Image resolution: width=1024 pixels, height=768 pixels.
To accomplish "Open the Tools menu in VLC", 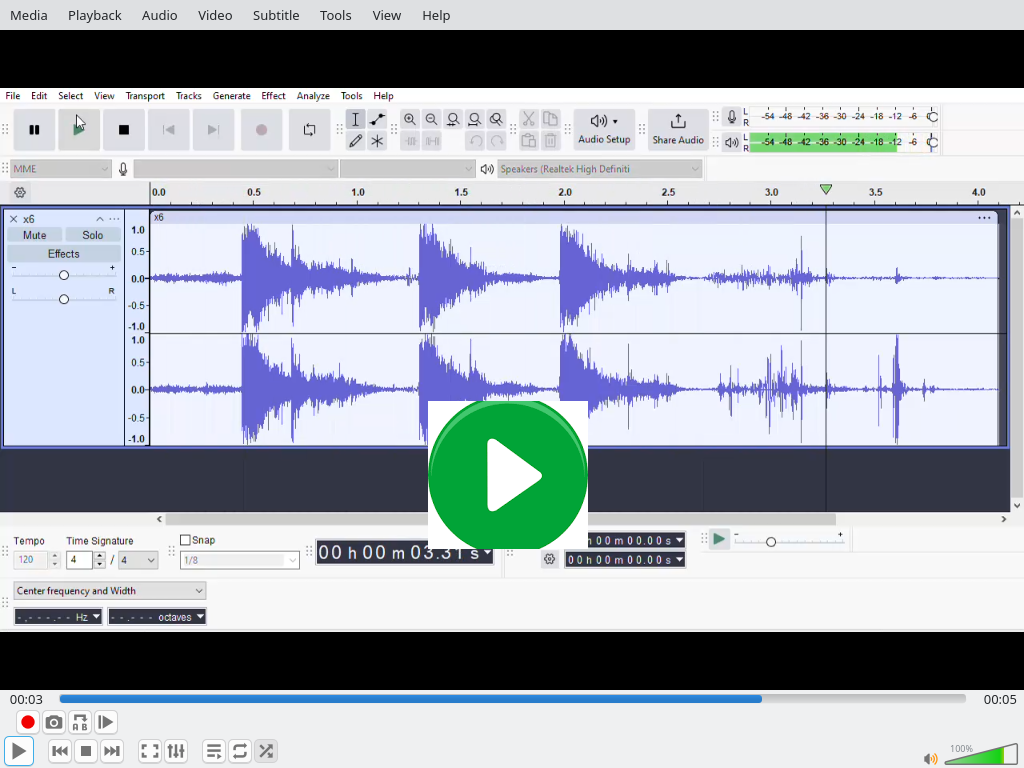I will tap(336, 15).
